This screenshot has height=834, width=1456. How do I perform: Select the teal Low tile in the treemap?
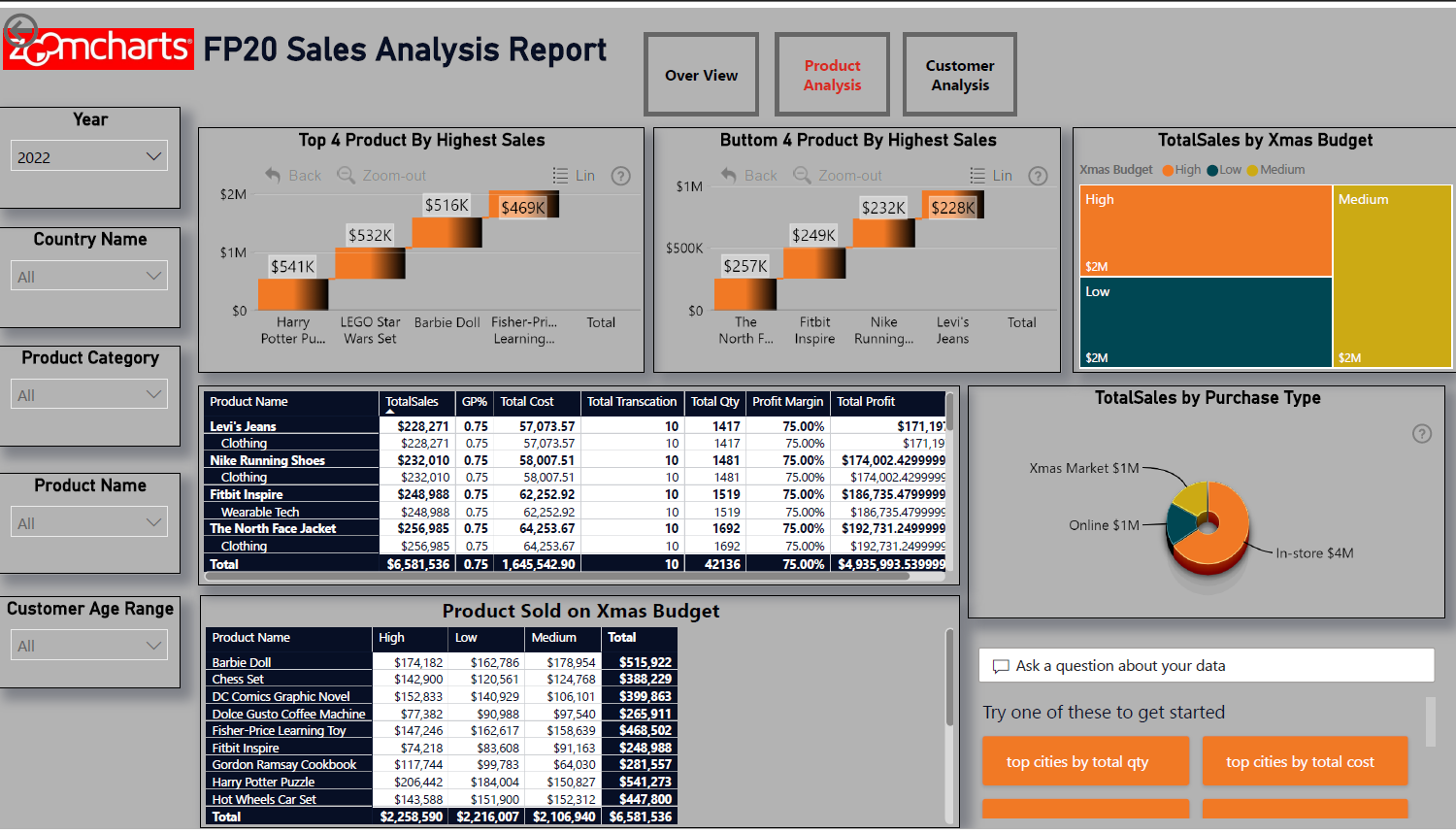pos(1205,322)
